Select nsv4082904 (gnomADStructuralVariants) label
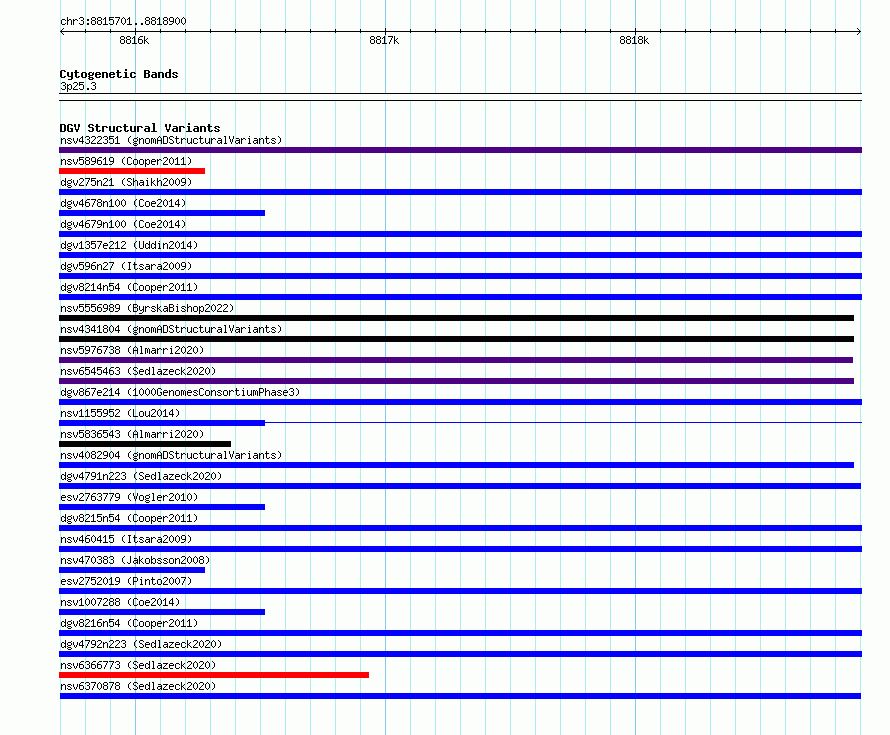 tap(171, 455)
